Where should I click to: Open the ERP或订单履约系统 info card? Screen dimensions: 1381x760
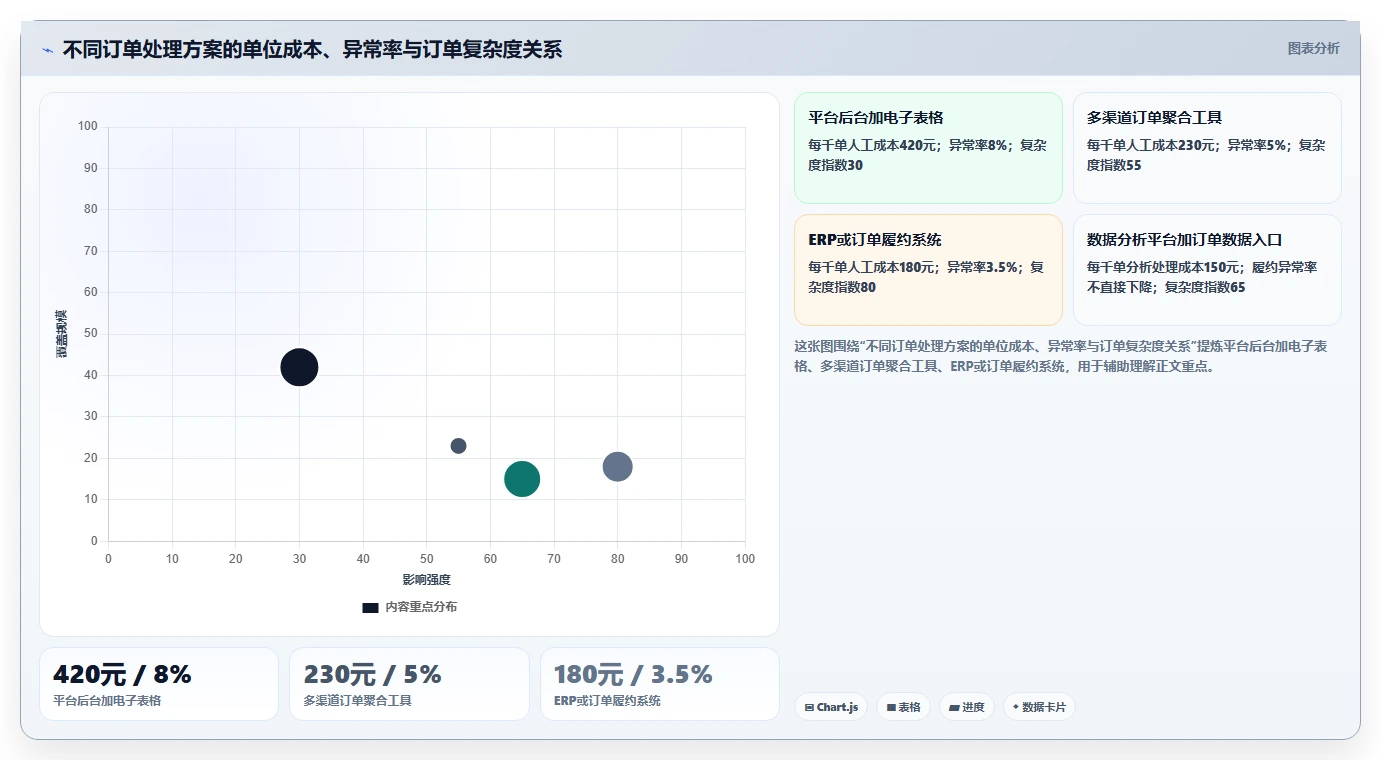[x=928, y=270]
